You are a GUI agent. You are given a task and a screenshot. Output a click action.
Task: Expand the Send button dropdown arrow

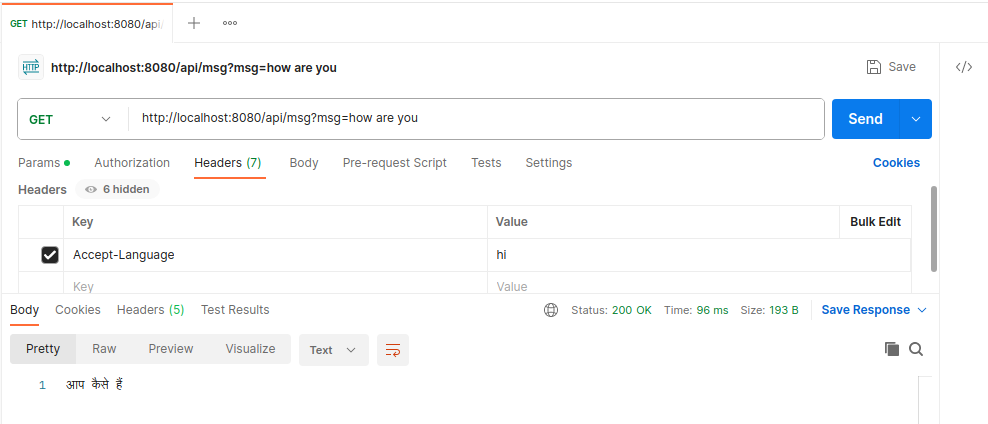916,119
